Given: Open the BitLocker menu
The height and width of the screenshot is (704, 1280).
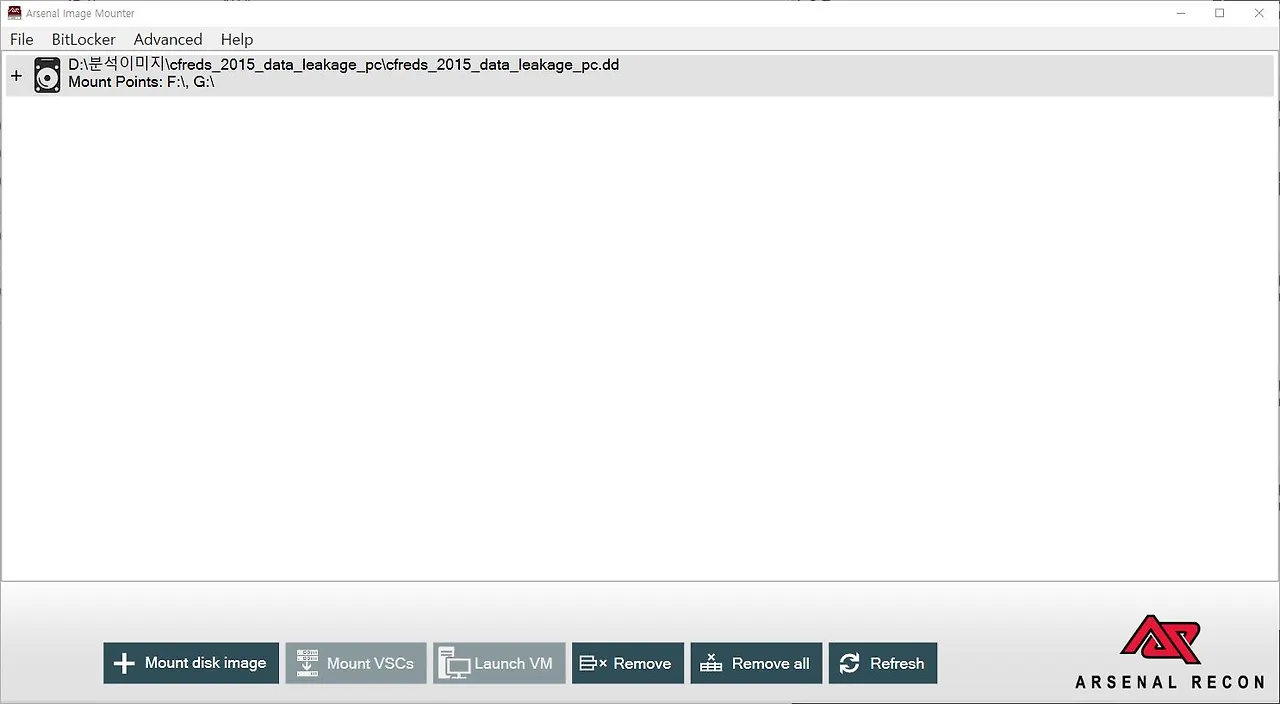Looking at the screenshot, I should (84, 39).
